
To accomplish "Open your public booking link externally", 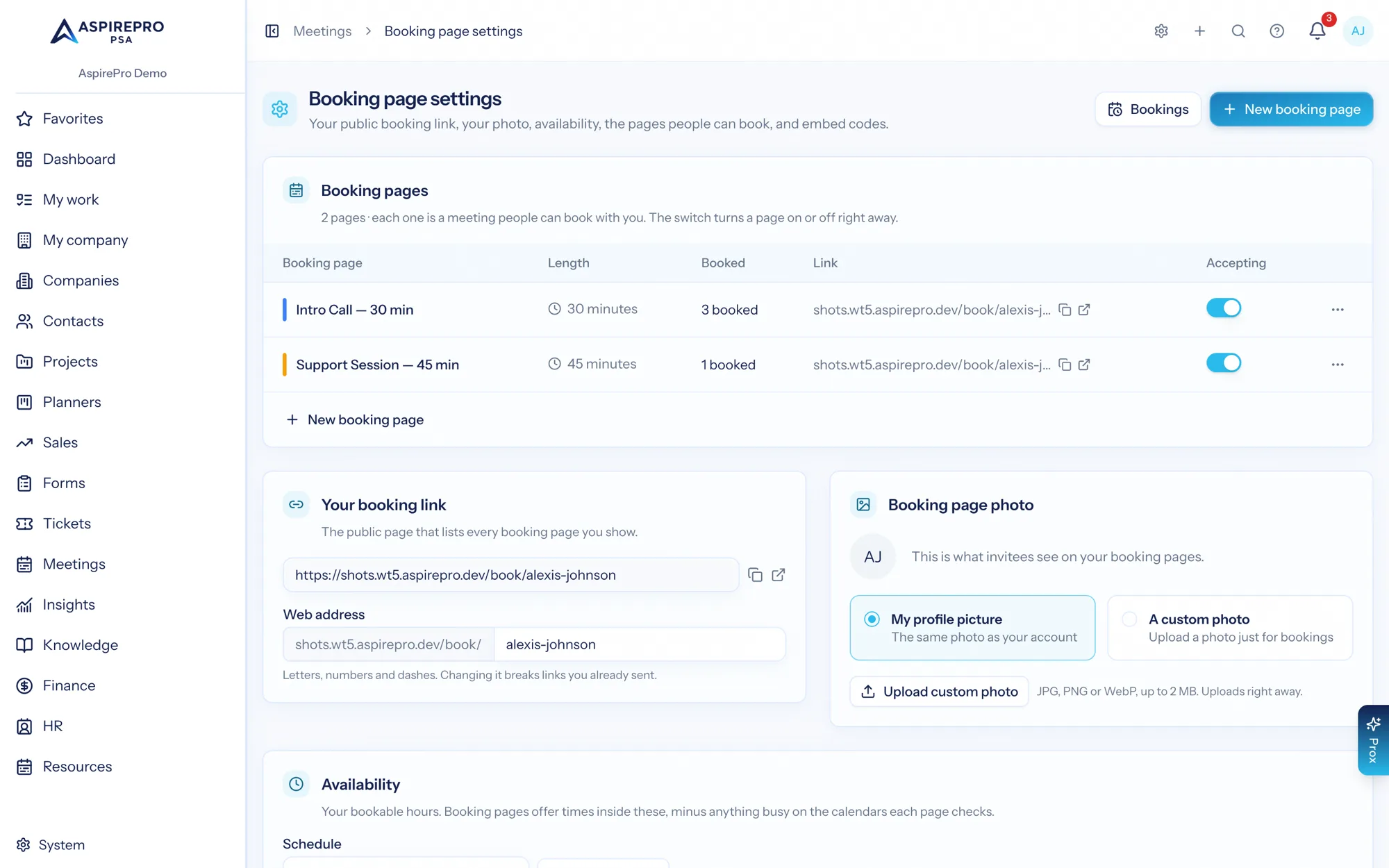I will click(779, 575).
